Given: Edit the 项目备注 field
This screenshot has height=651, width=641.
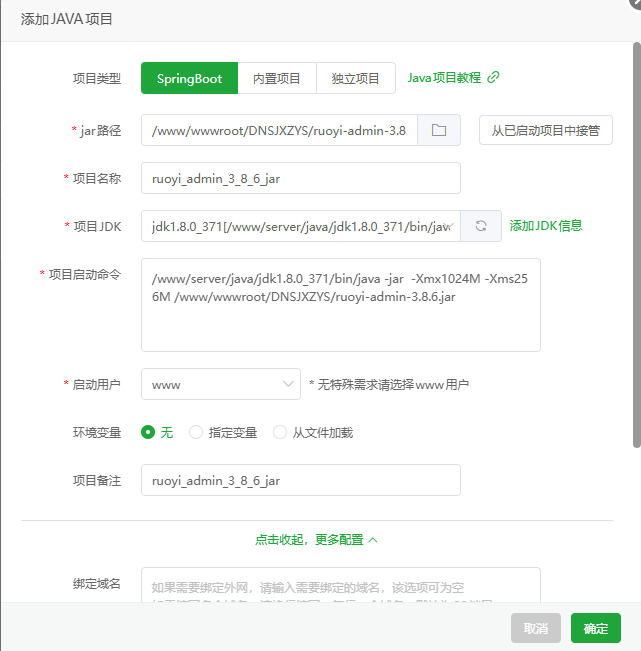Looking at the screenshot, I should click(301, 480).
